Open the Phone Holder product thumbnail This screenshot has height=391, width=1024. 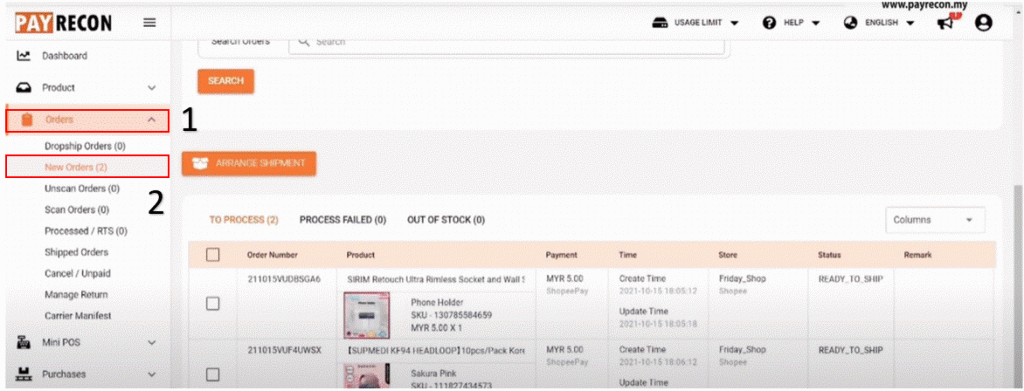(x=366, y=315)
